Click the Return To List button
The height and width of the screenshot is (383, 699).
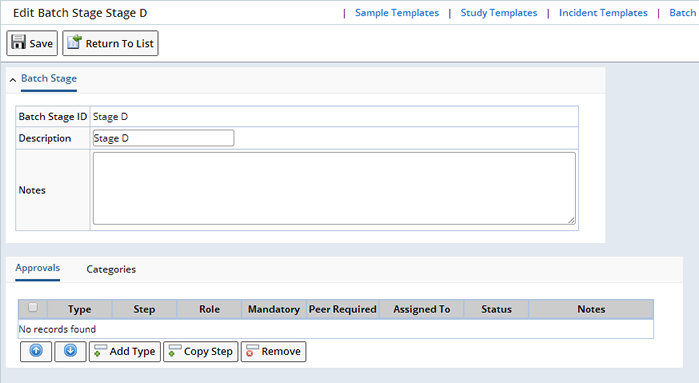coord(110,43)
